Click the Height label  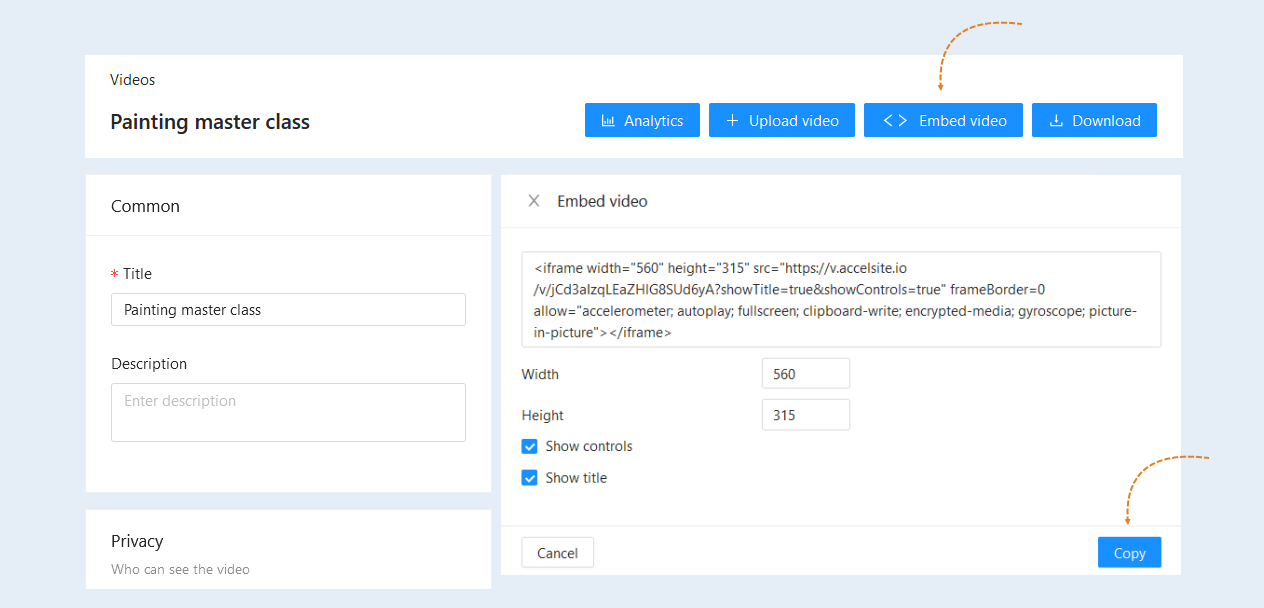point(543,415)
